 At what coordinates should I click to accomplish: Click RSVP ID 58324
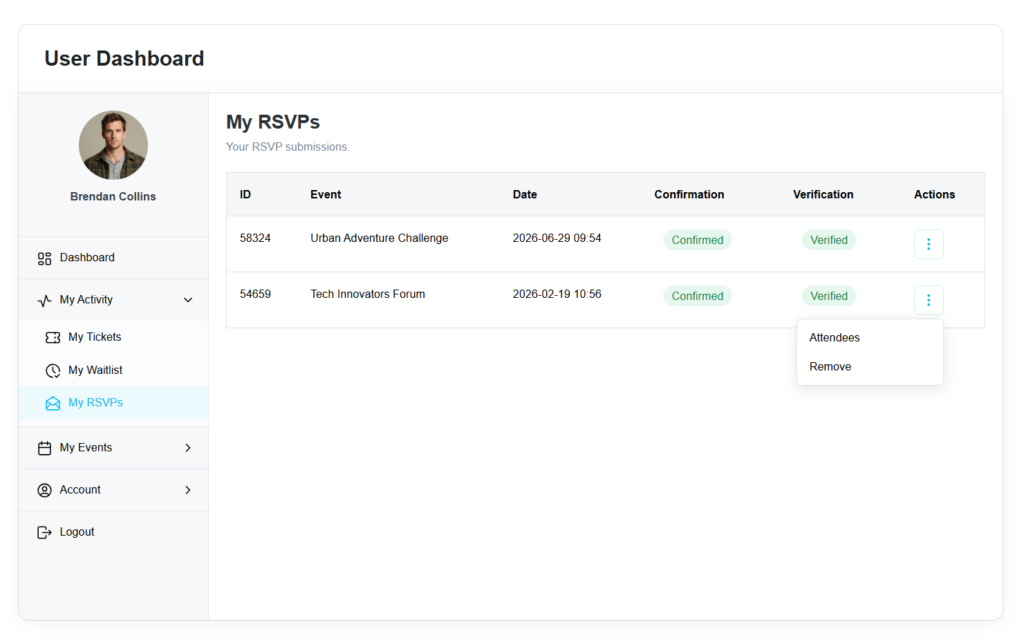click(x=255, y=238)
